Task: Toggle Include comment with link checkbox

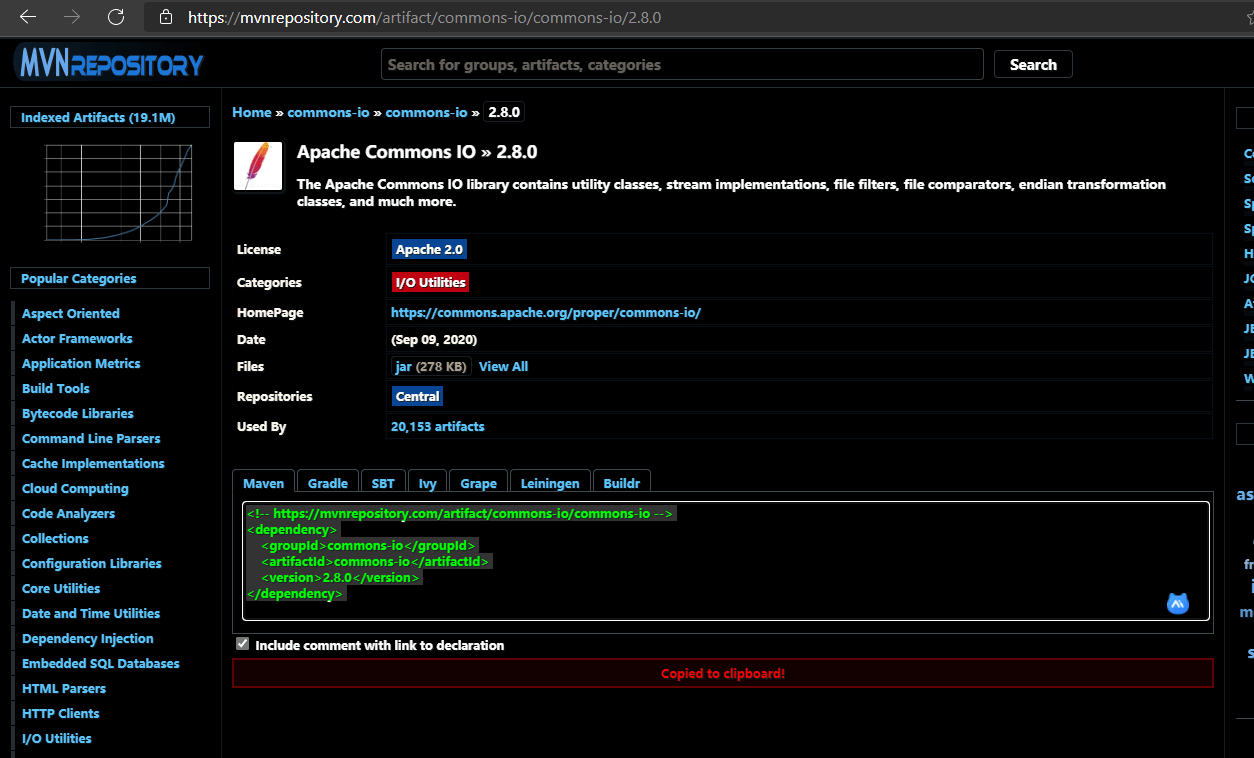Action: (x=242, y=644)
